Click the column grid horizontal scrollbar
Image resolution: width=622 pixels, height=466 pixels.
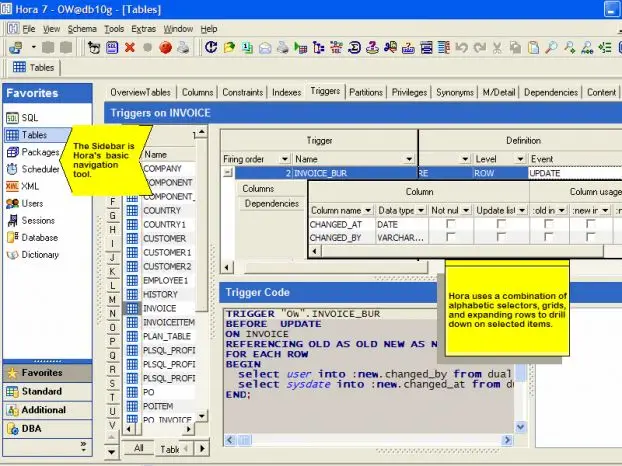pos(462,251)
